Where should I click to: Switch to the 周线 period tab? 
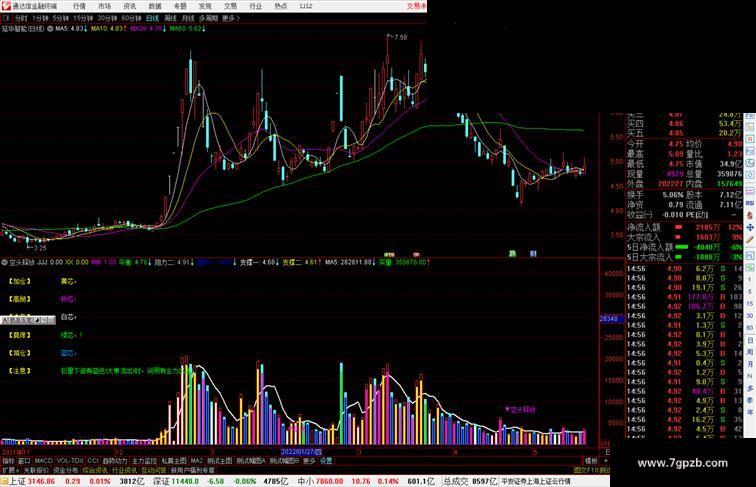point(171,18)
